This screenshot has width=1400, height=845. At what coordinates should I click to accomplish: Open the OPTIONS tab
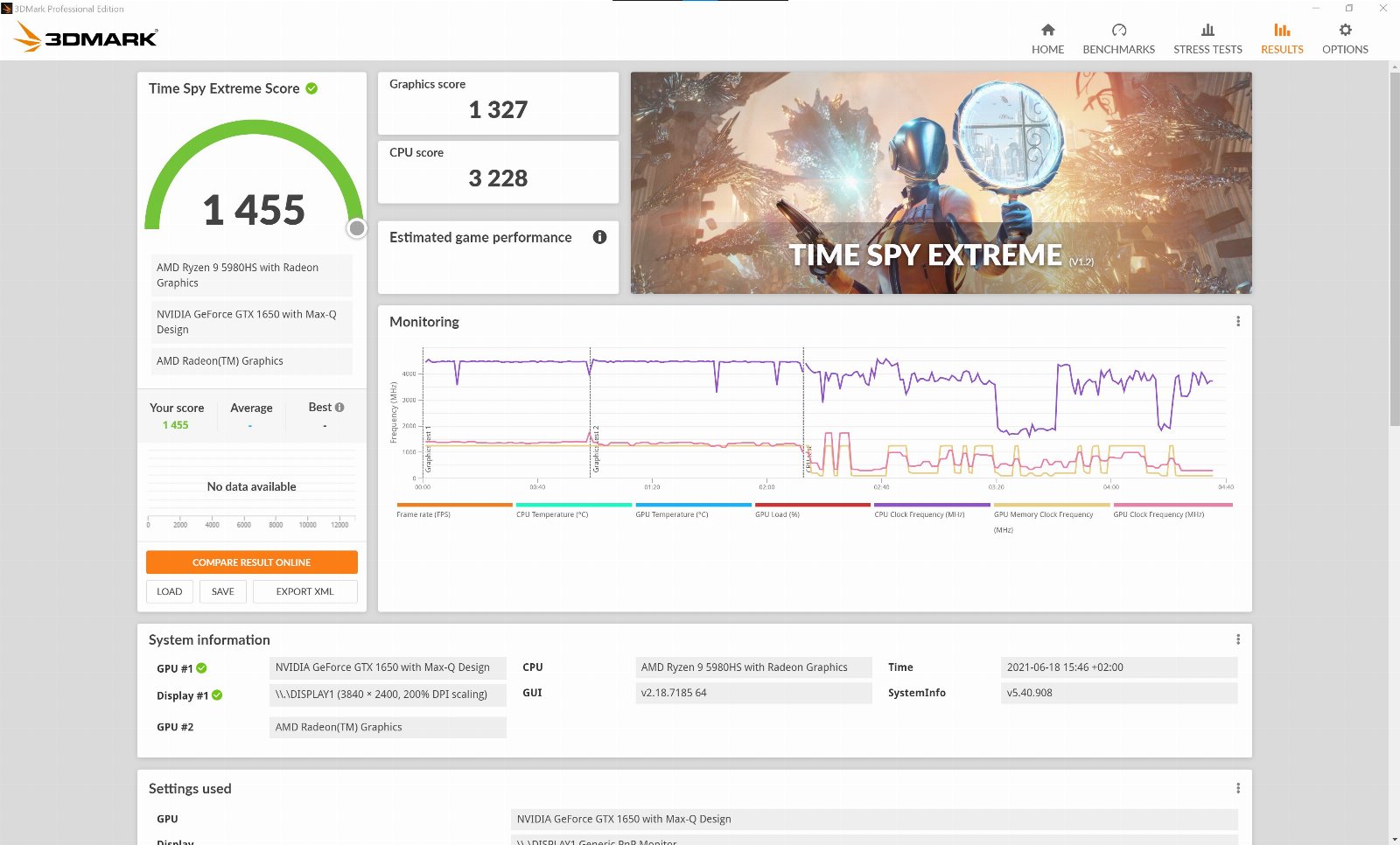[1345, 38]
